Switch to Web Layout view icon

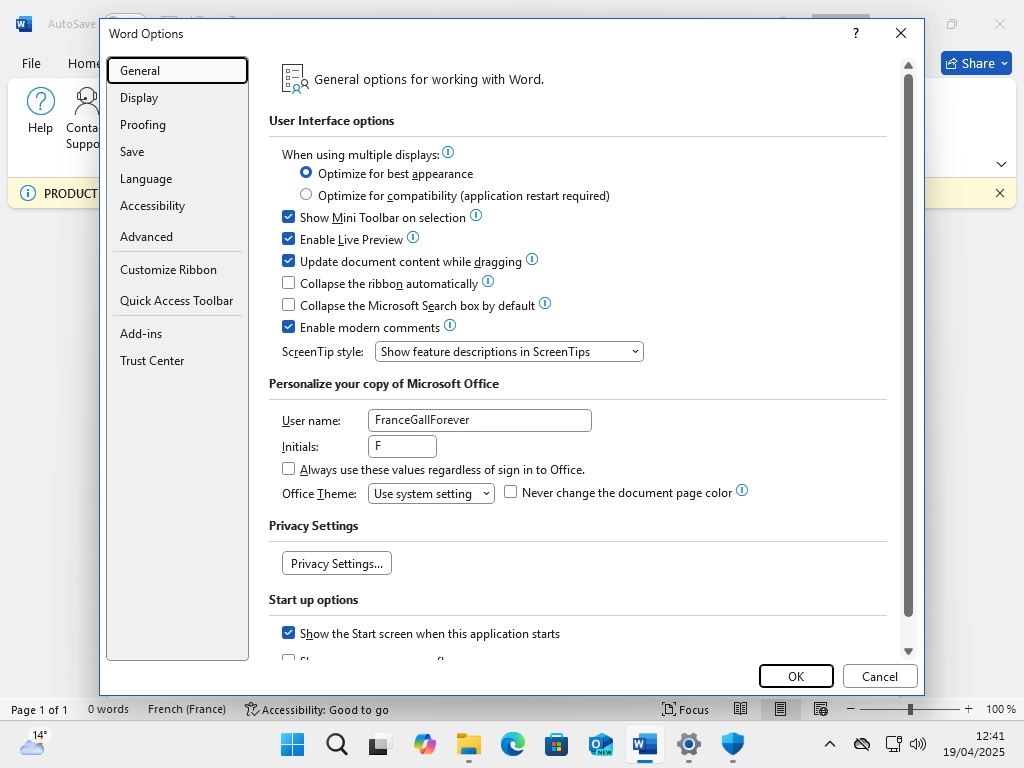[x=820, y=709]
